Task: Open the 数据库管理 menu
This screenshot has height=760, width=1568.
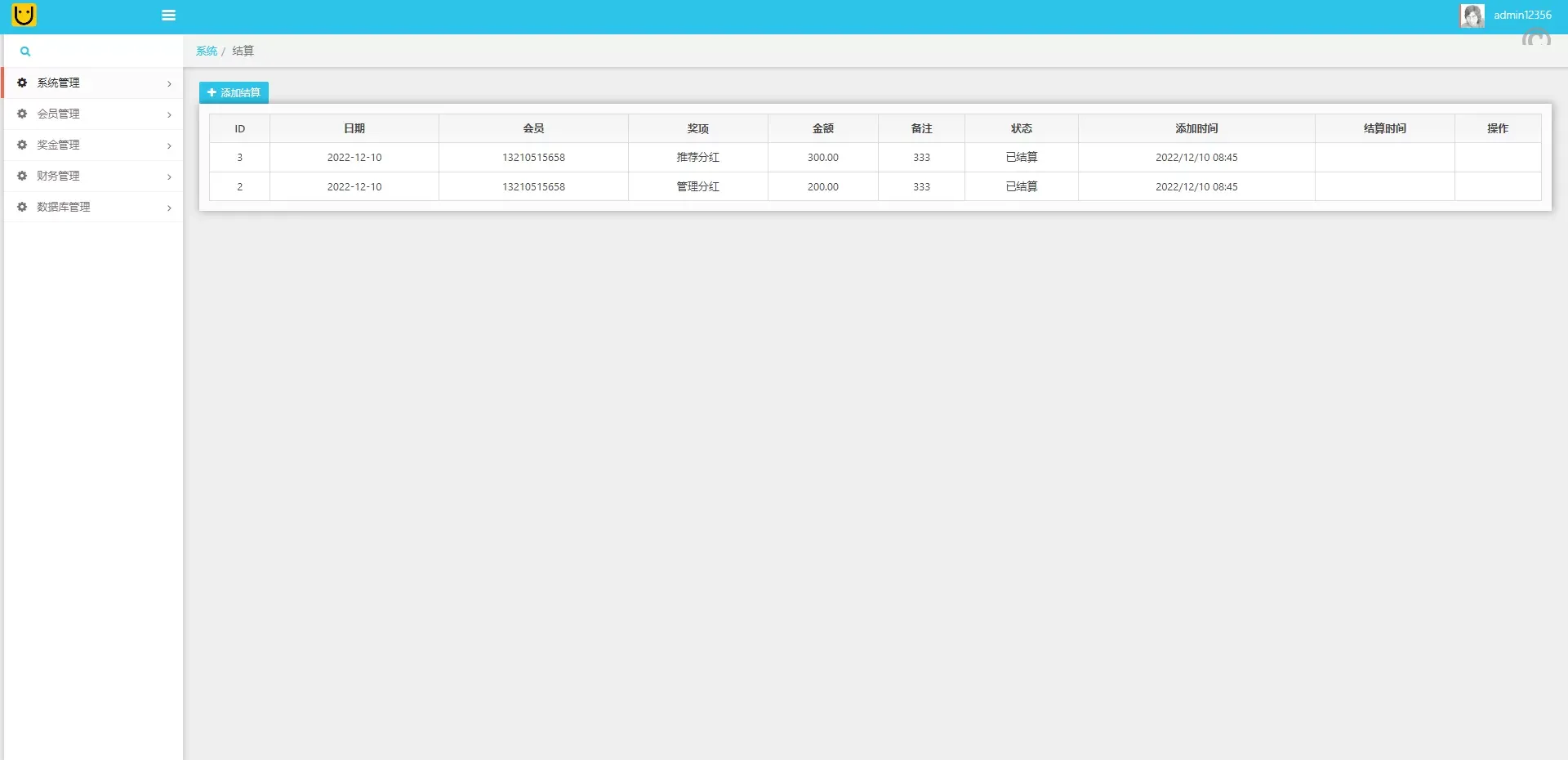Action: [x=93, y=208]
